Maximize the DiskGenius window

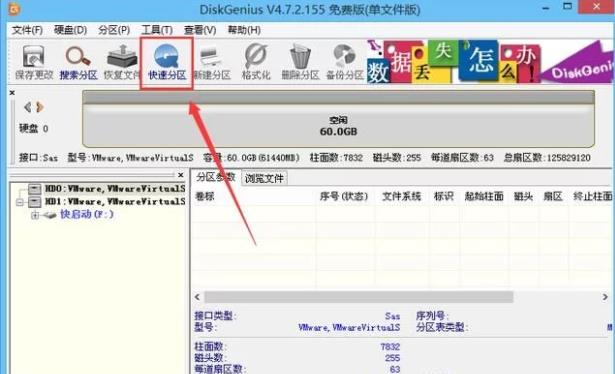567,6
